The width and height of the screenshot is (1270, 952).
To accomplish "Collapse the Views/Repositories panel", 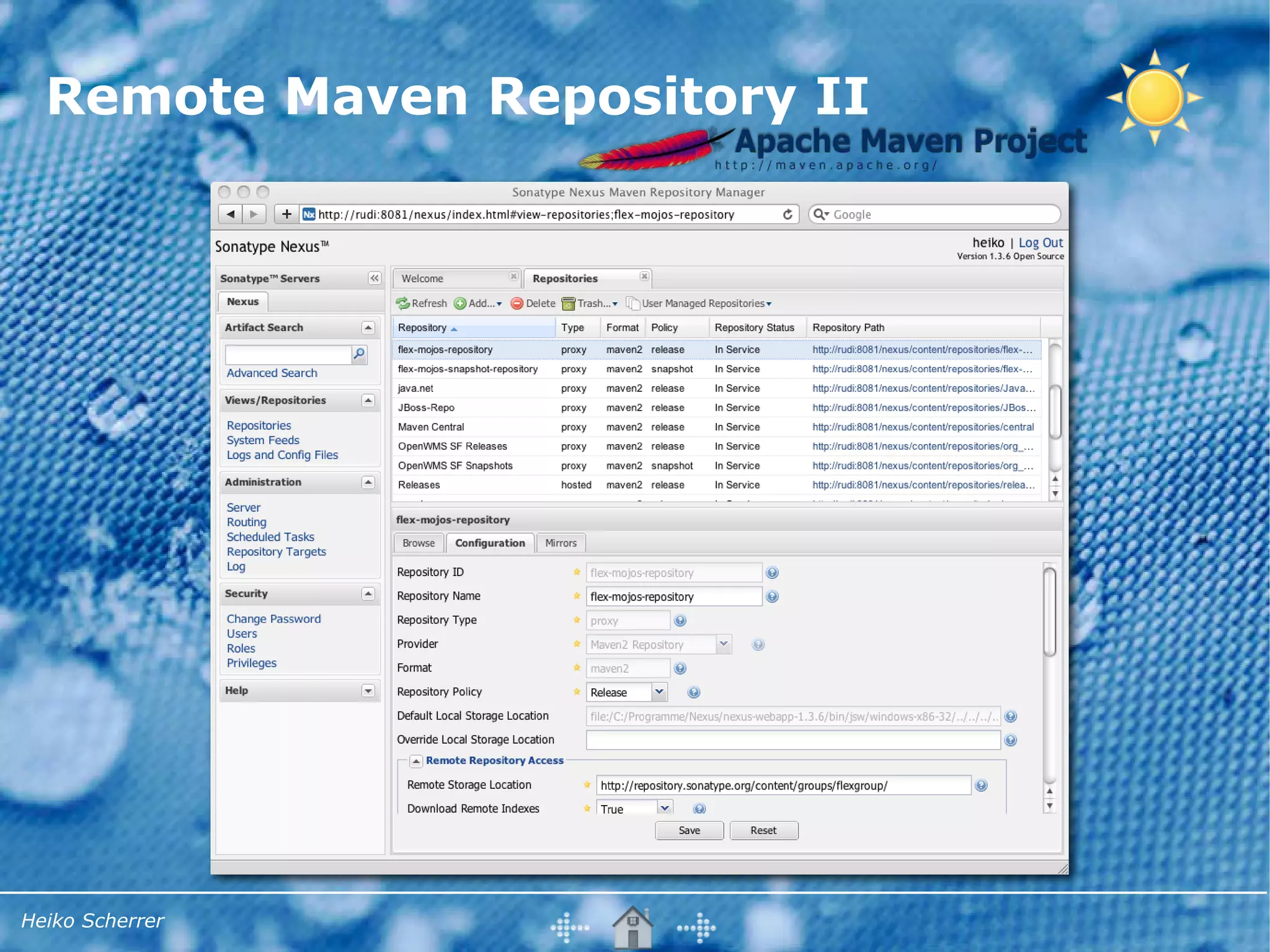I will tap(368, 400).
